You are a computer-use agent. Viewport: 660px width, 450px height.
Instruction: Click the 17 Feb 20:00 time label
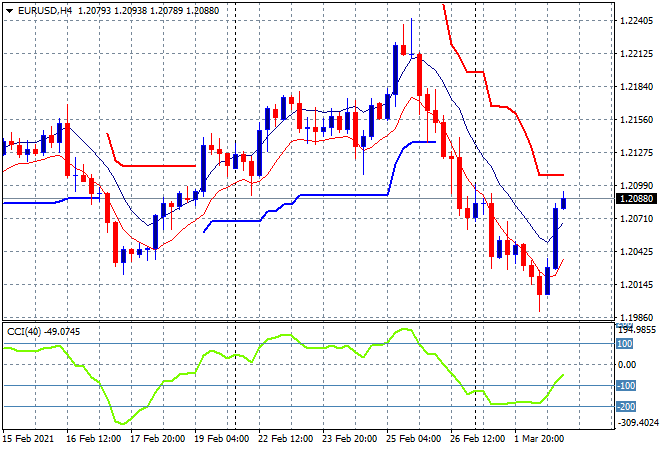click(157, 439)
